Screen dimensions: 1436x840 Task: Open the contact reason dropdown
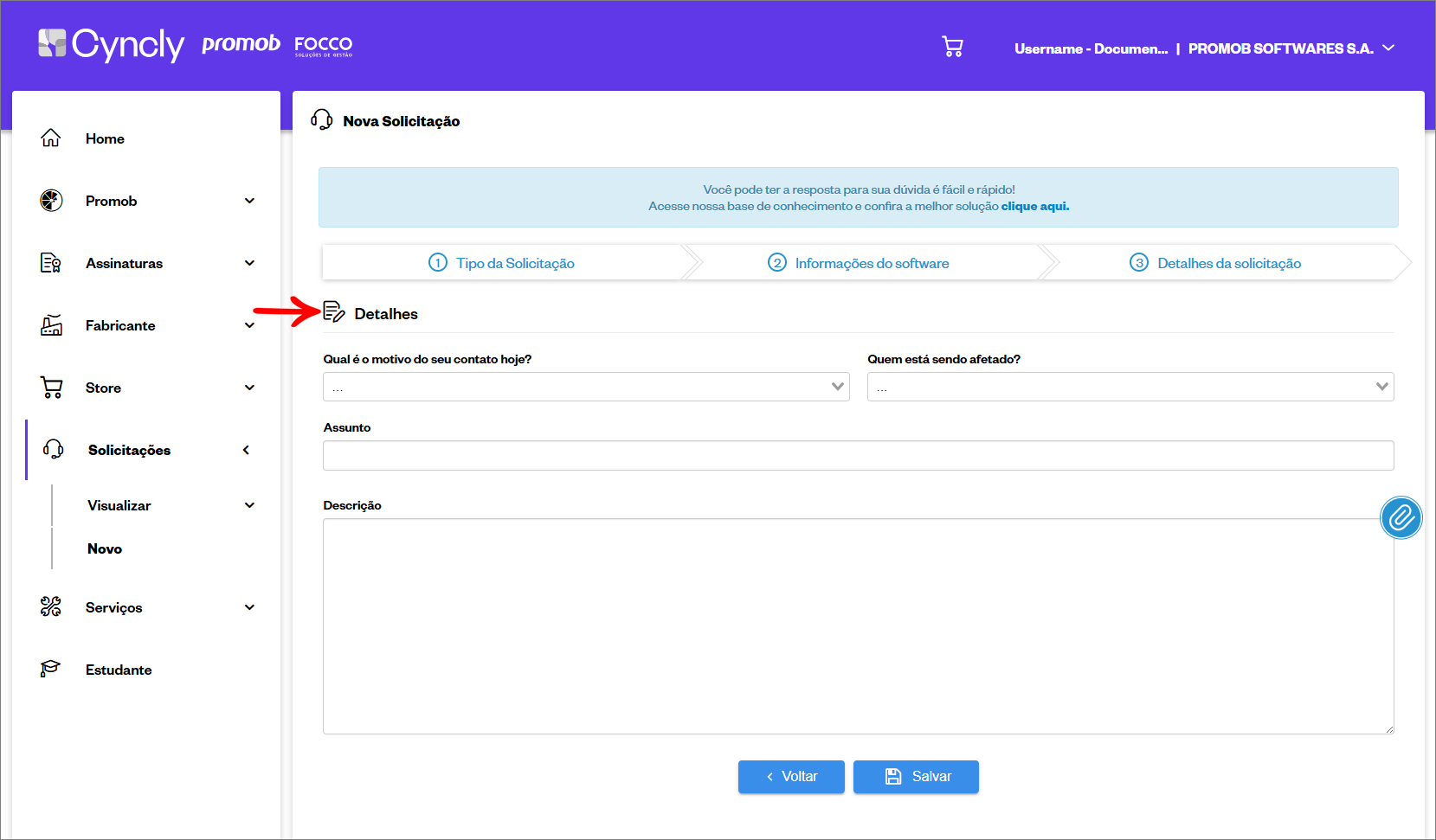tap(585, 387)
